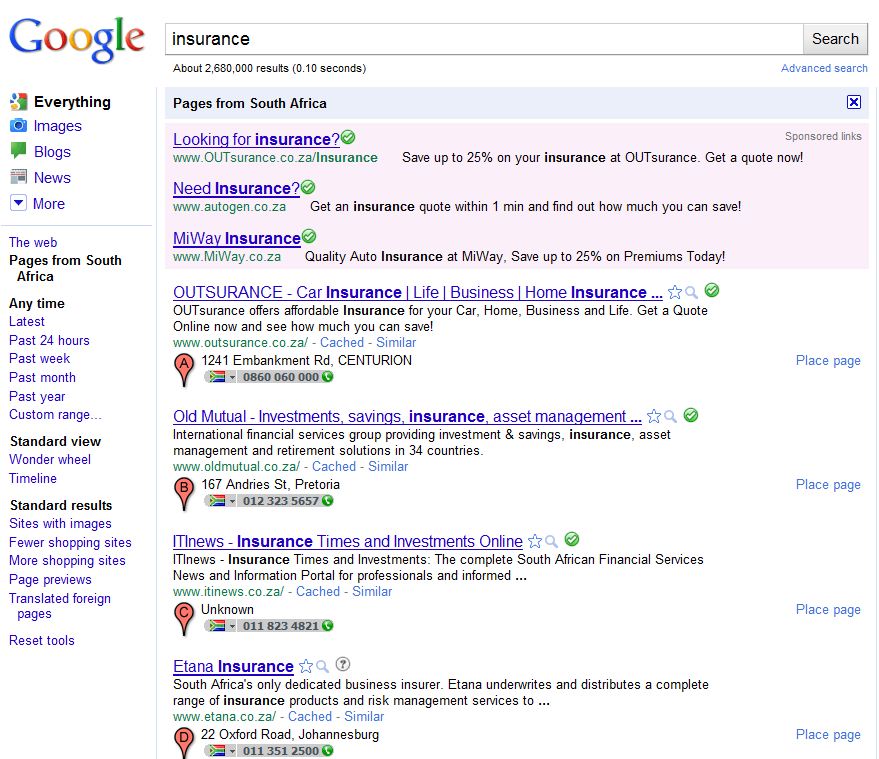Click the question mark icon beside Etana Insurance
This screenshot has width=879, height=759.
point(341,664)
